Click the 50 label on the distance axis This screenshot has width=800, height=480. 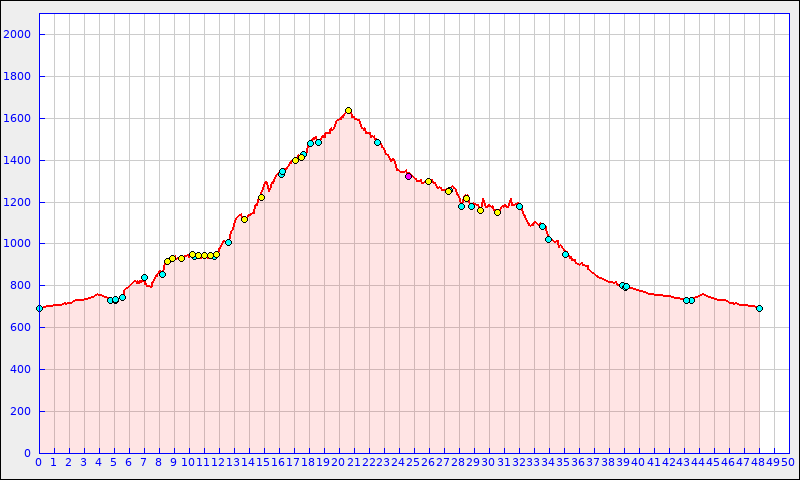[x=787, y=462]
